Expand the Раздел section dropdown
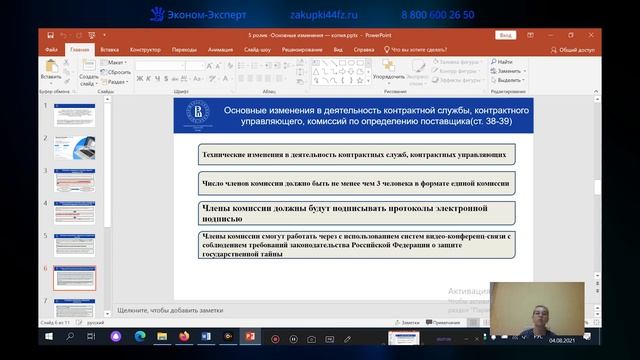The height and width of the screenshot is (360, 640). [x=115, y=82]
